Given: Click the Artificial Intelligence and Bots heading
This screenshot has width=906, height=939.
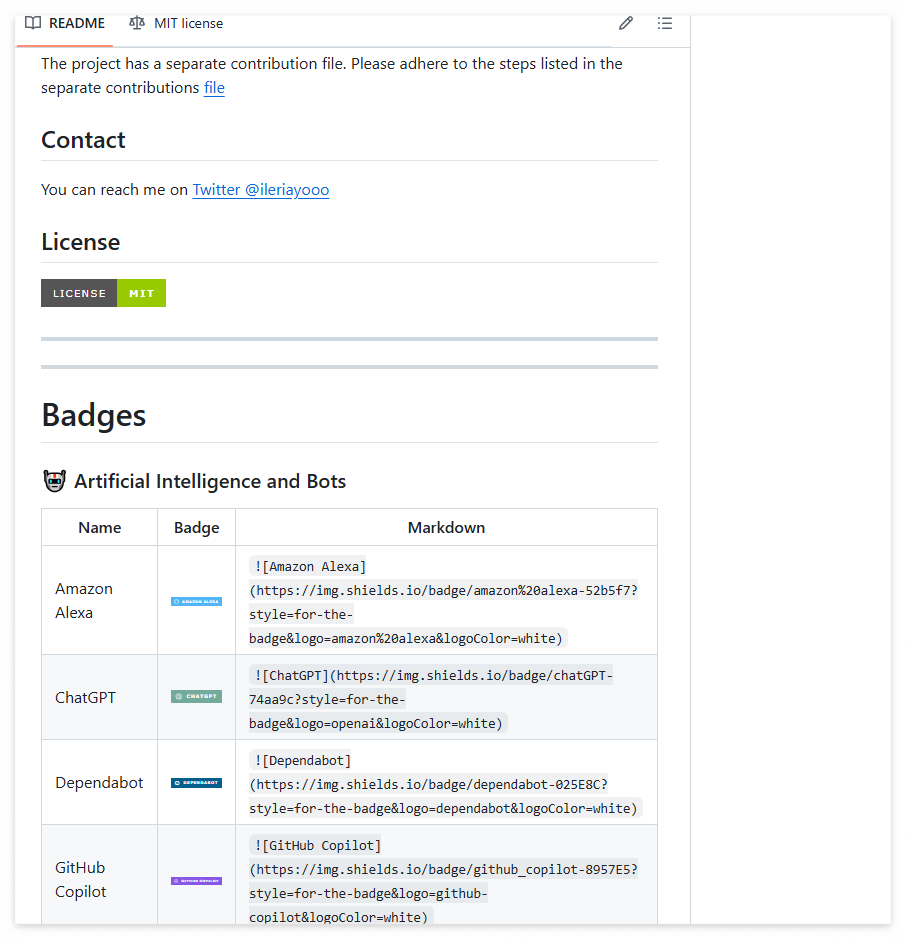Looking at the screenshot, I should pos(210,481).
